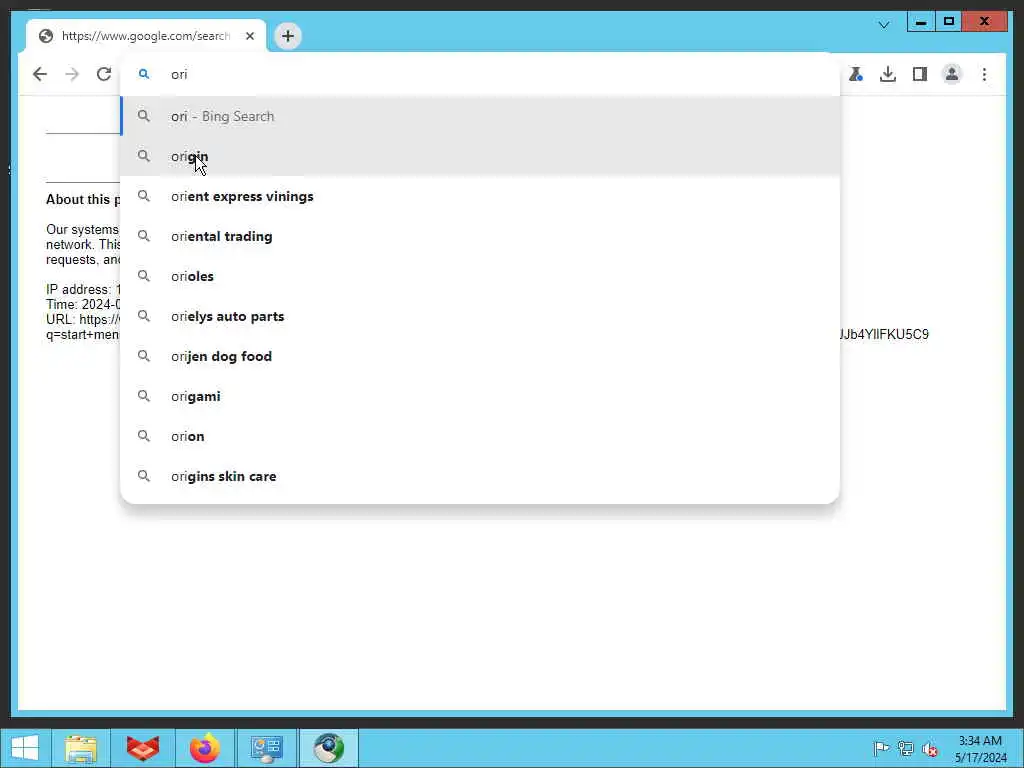Select the 'orioles' suggestion
The width and height of the screenshot is (1024, 768).
[480, 276]
